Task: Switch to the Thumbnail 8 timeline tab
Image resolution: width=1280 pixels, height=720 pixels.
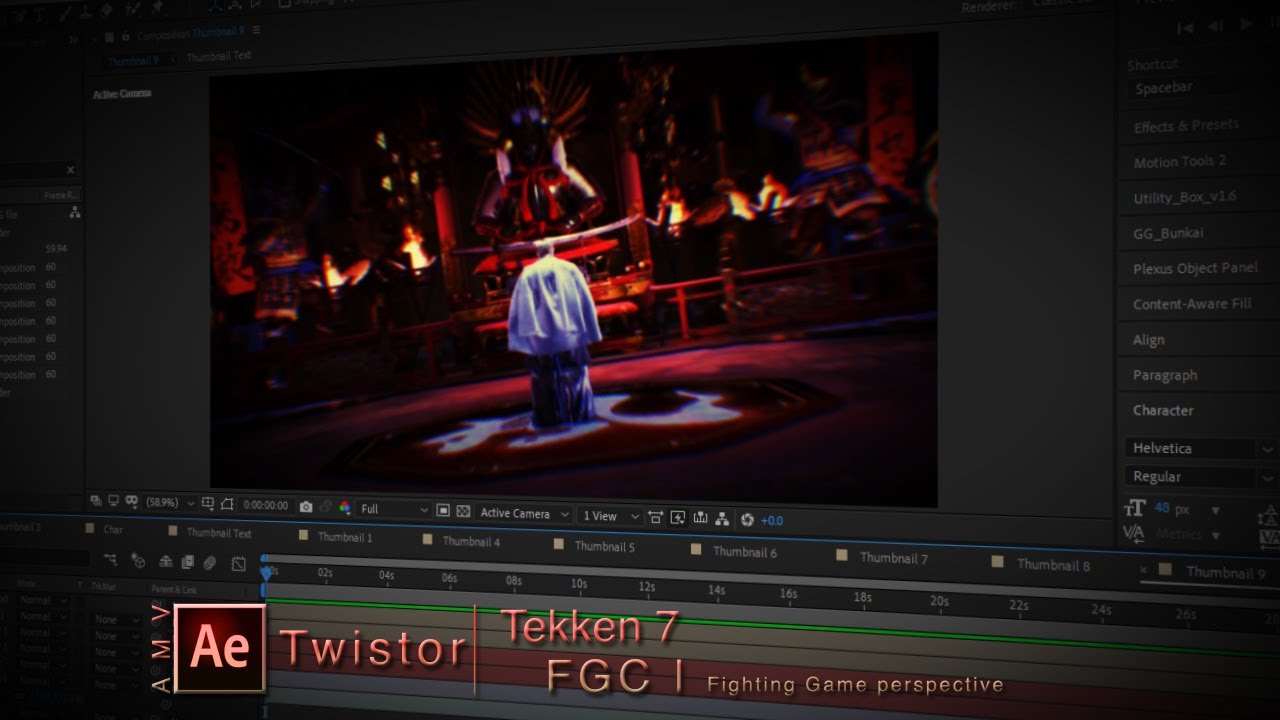Action: pos(1052,564)
